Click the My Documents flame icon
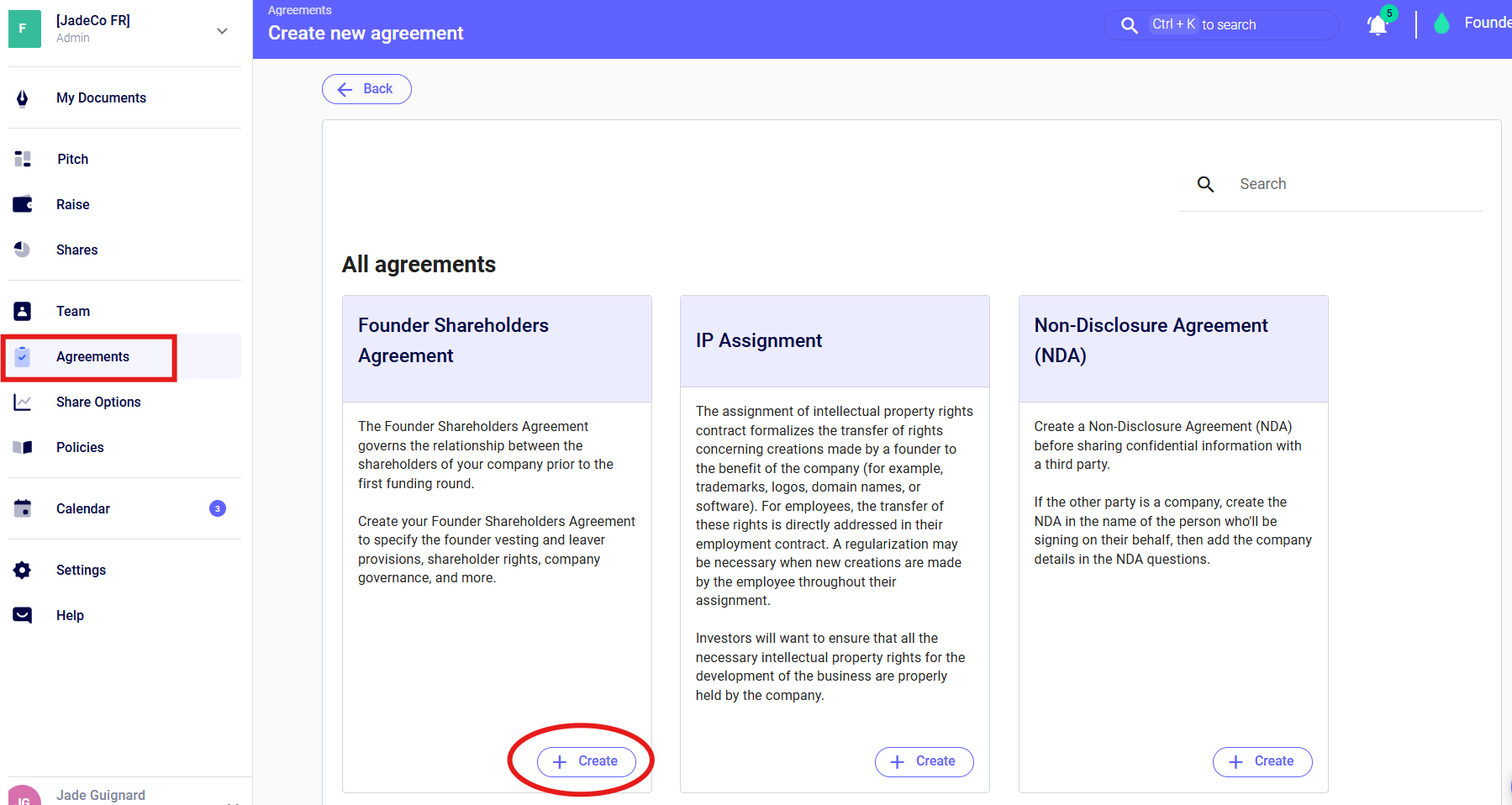Image resolution: width=1512 pixels, height=805 pixels. click(23, 98)
